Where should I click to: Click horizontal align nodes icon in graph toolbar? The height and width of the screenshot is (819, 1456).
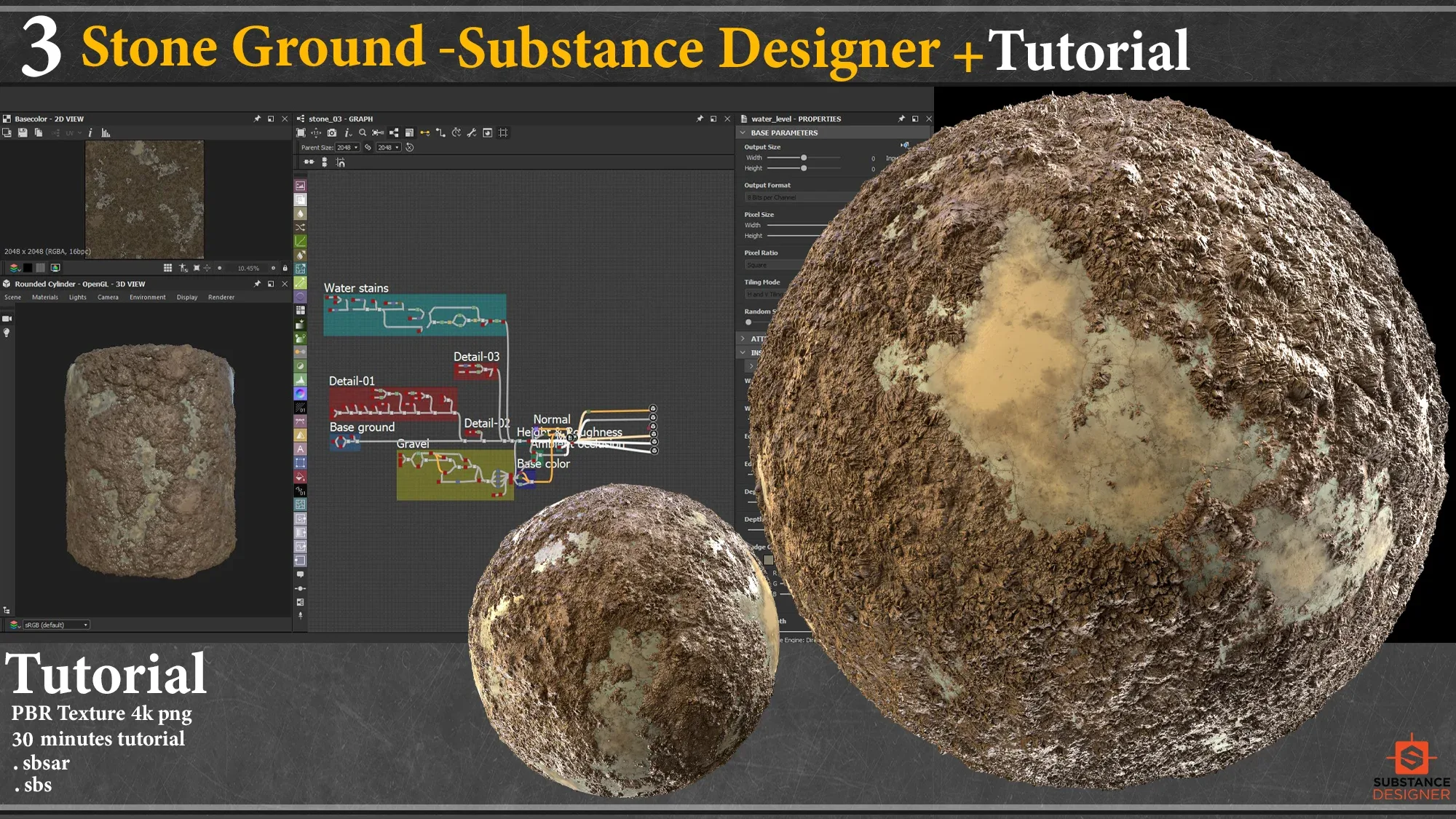click(x=309, y=162)
